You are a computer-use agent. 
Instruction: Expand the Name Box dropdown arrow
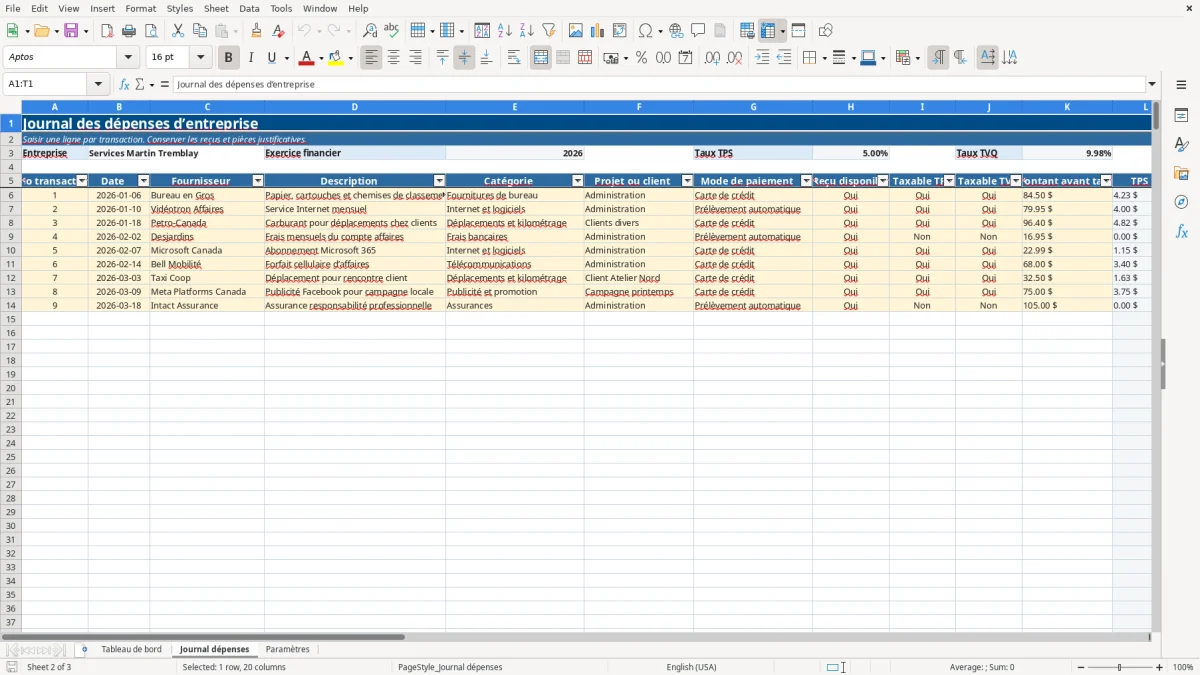click(x=98, y=84)
